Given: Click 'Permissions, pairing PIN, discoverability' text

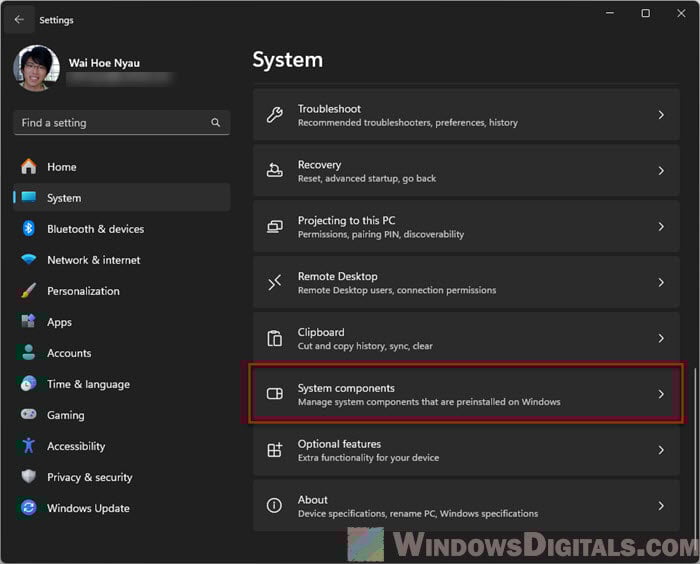Looking at the screenshot, I should pyautogui.click(x=381, y=234).
